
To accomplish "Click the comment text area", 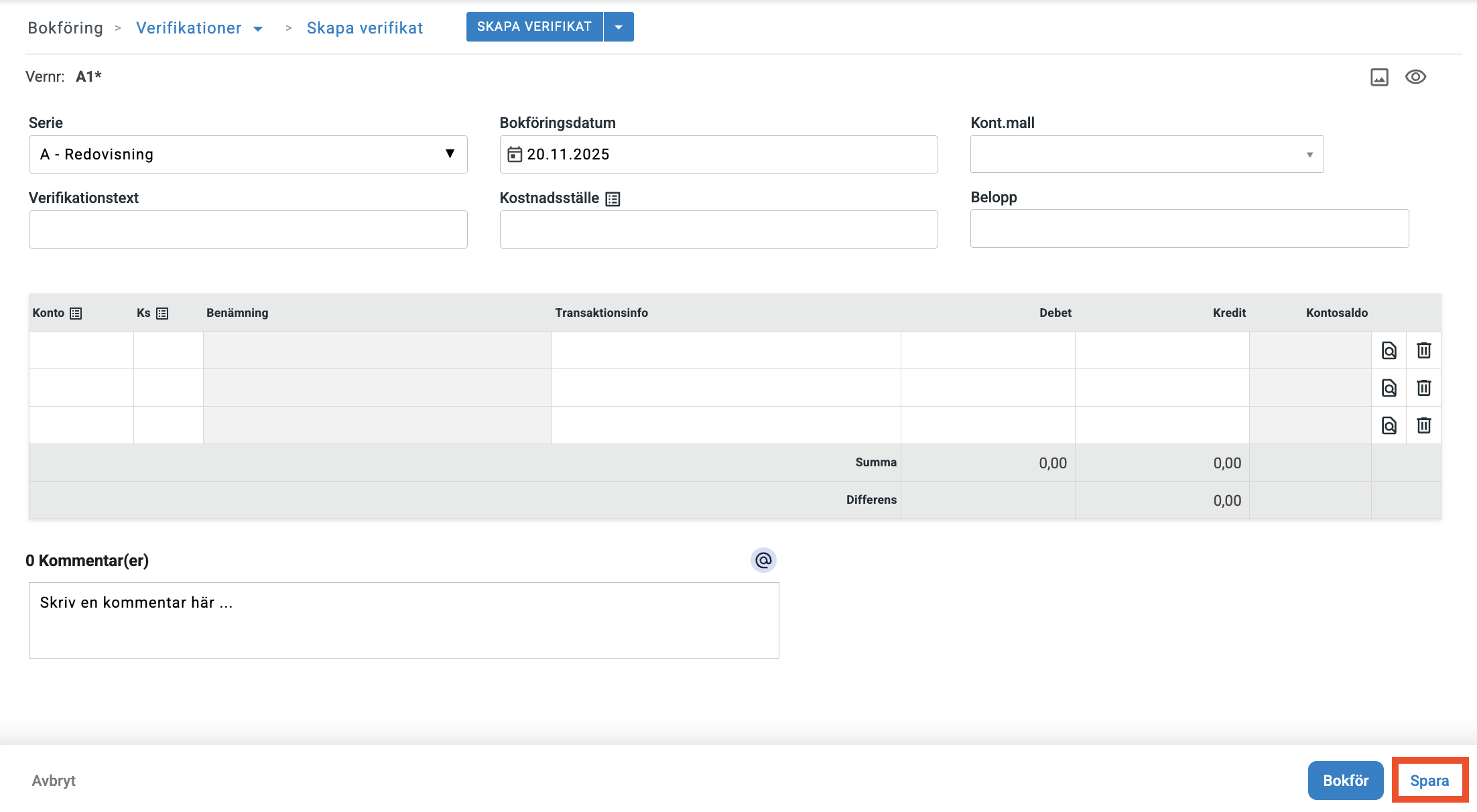I will 403,620.
